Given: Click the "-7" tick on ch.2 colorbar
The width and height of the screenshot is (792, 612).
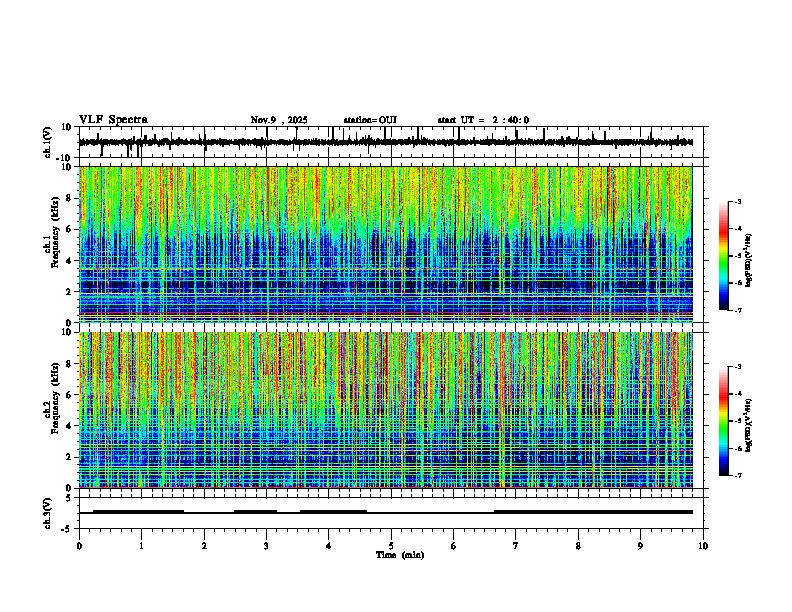Looking at the screenshot, I should click(x=737, y=476).
